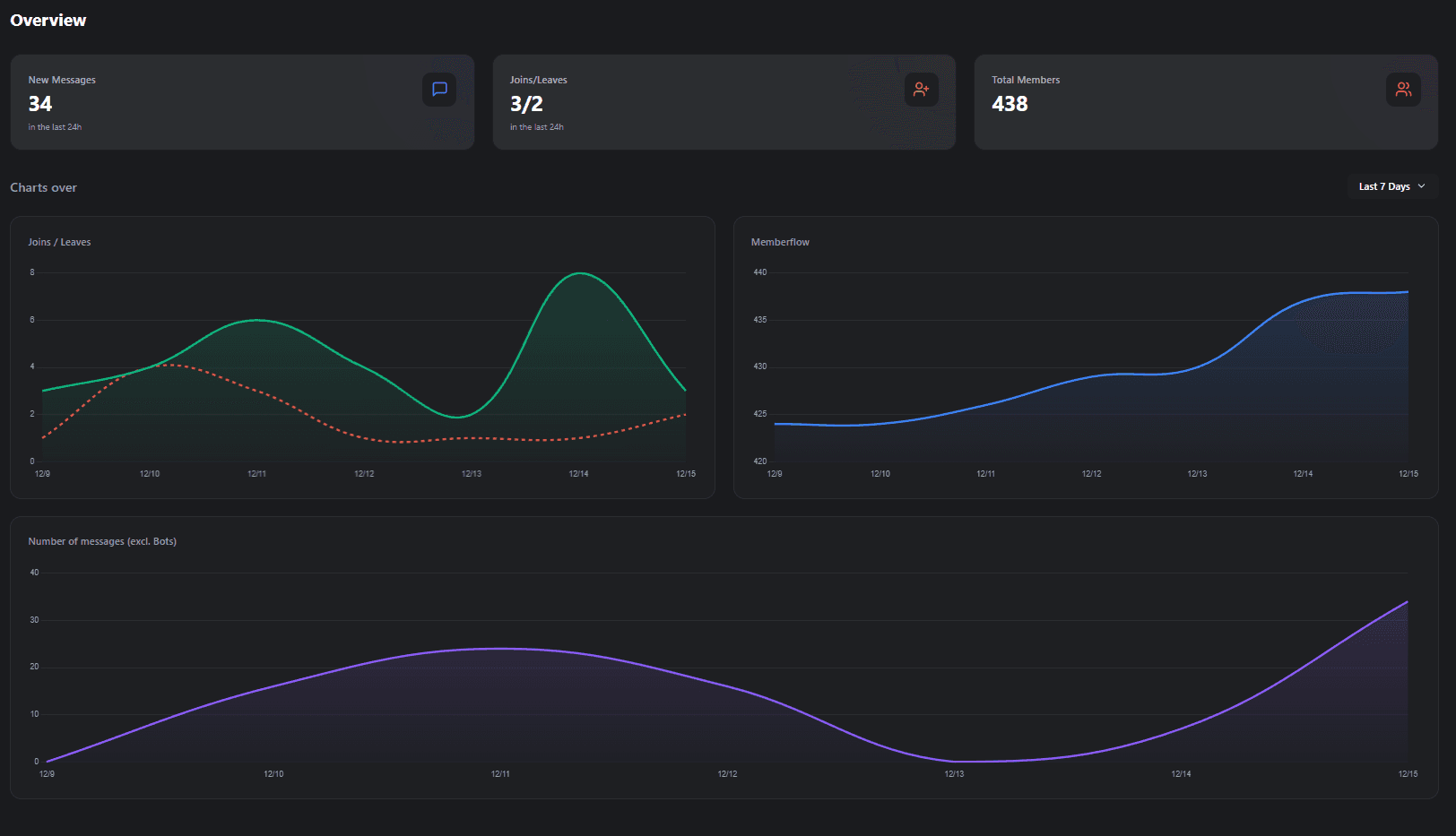Click the Charts over label
The height and width of the screenshot is (836, 1456).
[43, 187]
